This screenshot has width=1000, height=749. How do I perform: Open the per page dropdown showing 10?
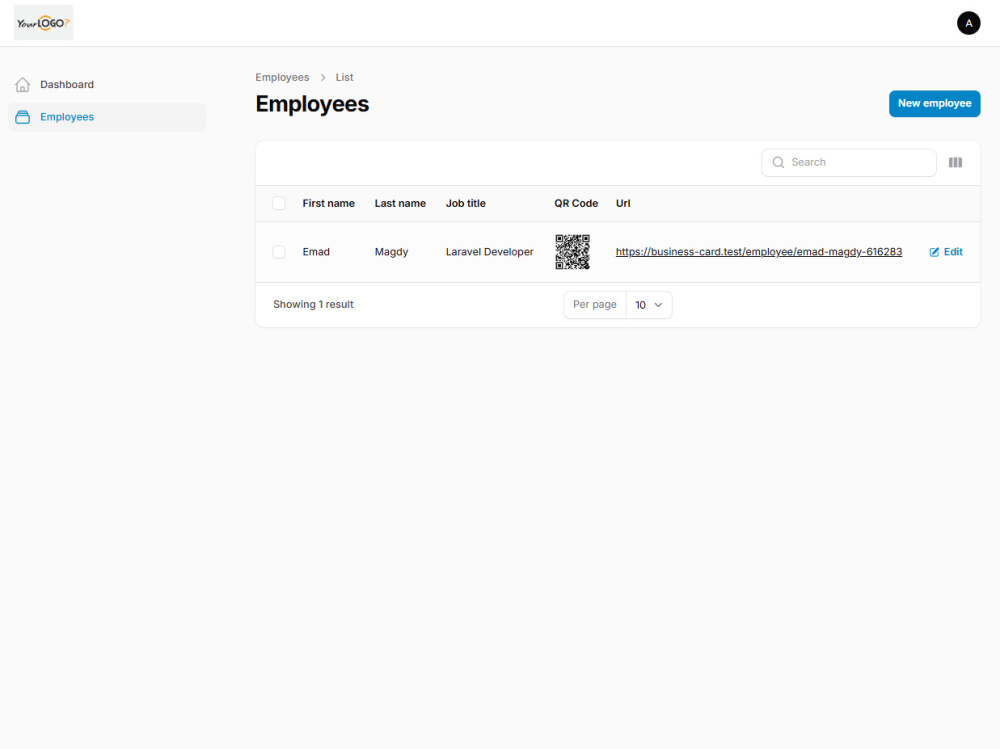point(649,305)
